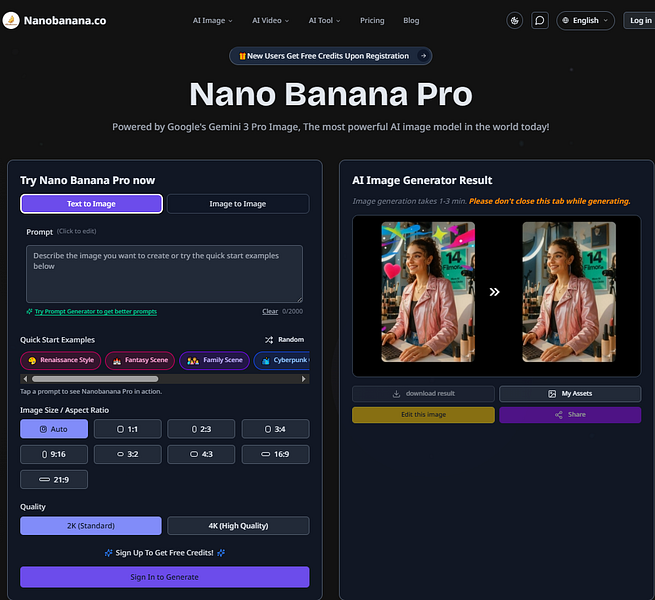Open Try Prompt Generator link
The width and height of the screenshot is (655, 600).
pos(96,311)
